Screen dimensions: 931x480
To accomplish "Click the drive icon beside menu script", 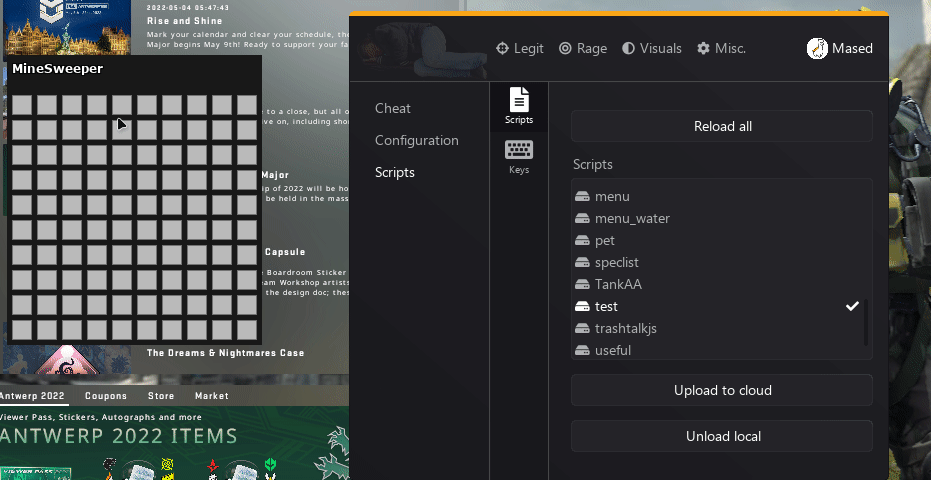I will 583,197.
